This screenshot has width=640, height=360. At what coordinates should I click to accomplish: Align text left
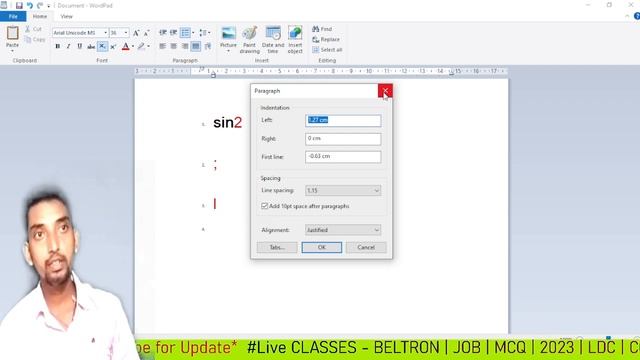click(x=162, y=46)
